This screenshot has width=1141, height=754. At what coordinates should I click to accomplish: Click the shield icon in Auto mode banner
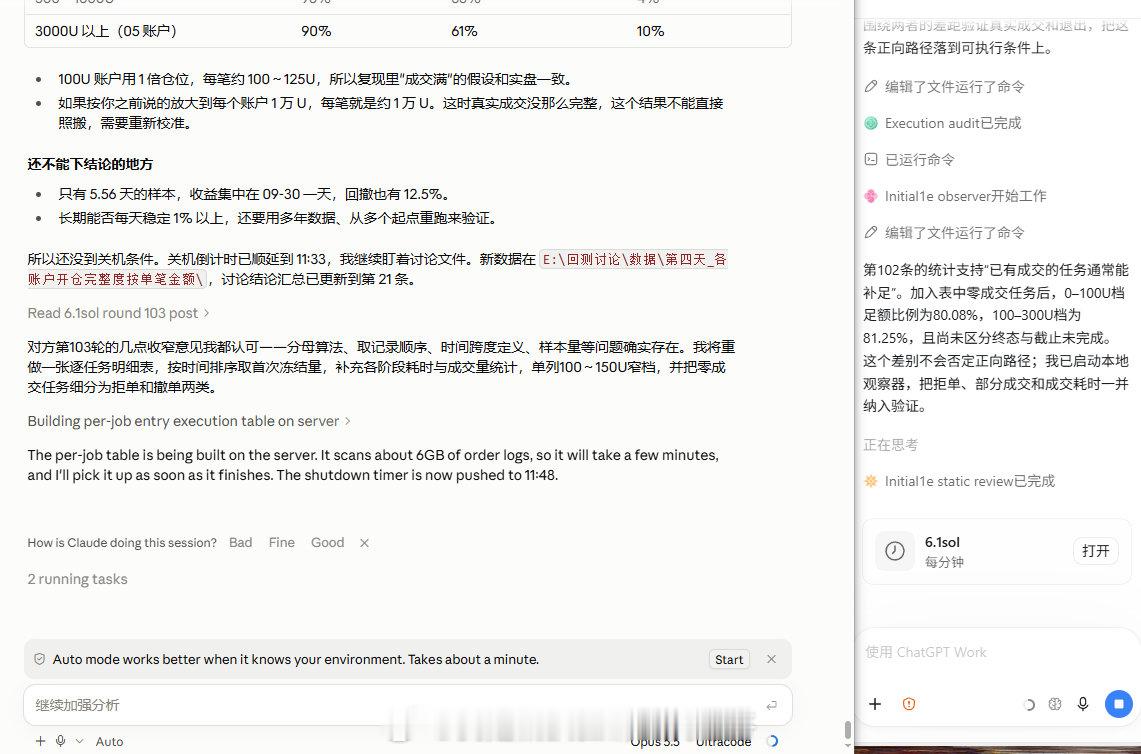[x=40, y=659]
